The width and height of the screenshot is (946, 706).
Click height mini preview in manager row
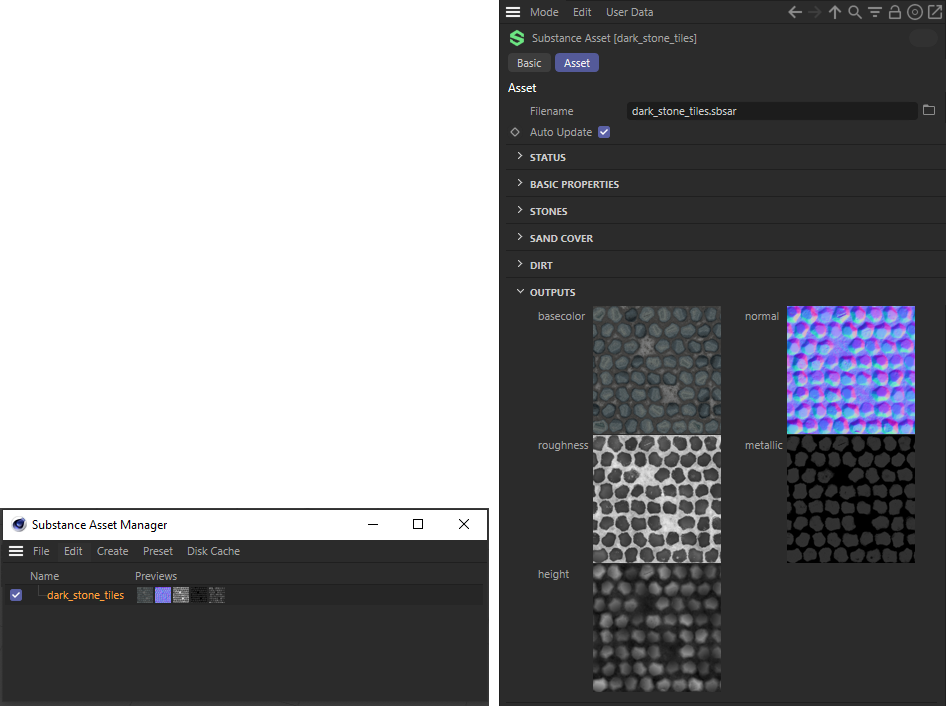point(217,595)
